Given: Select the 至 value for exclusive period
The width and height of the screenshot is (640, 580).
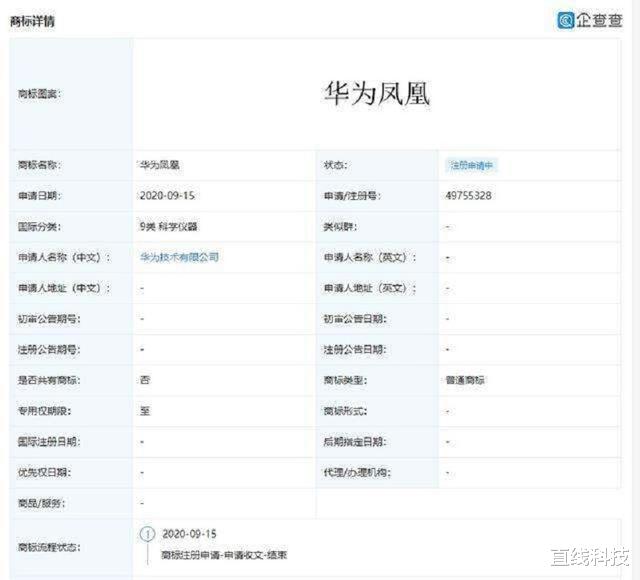Looking at the screenshot, I should [145, 411].
